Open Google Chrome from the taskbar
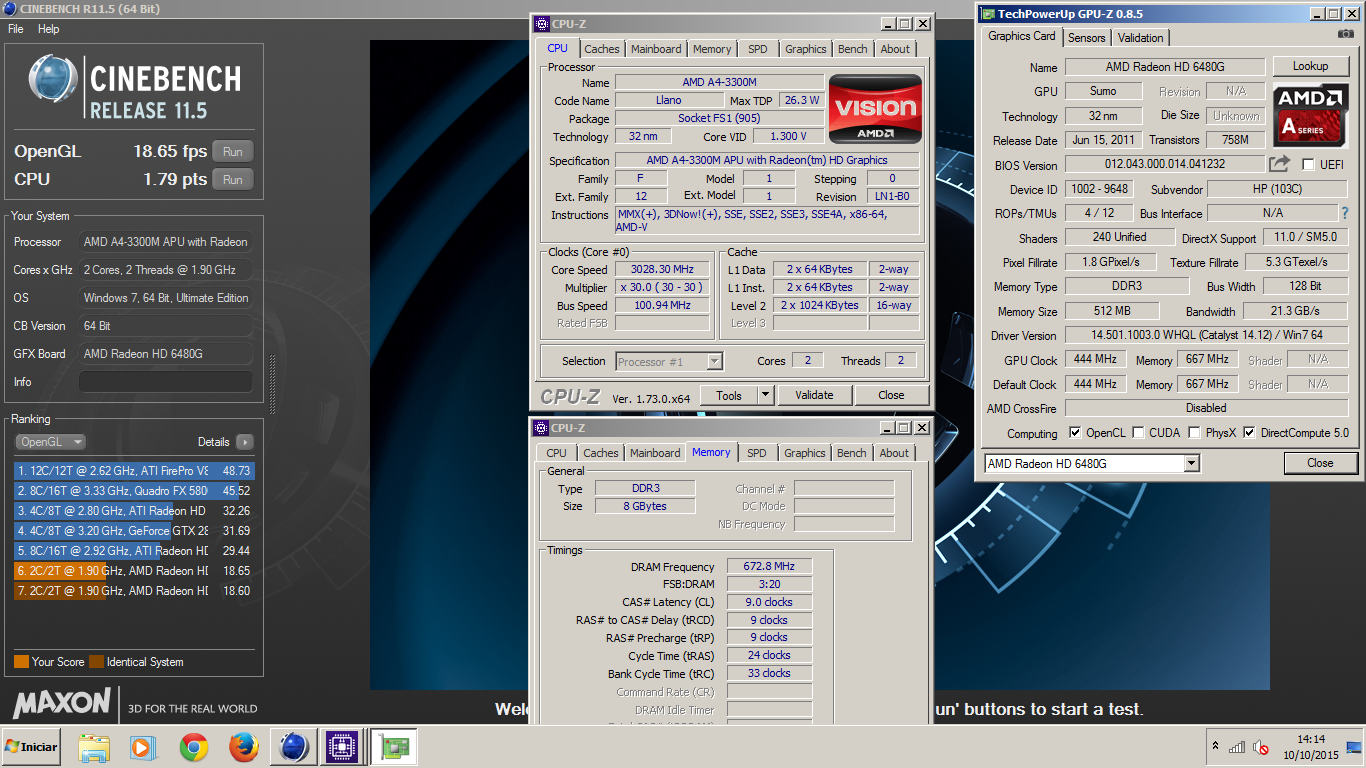This screenshot has height=768, width=1366. pyautogui.click(x=193, y=747)
